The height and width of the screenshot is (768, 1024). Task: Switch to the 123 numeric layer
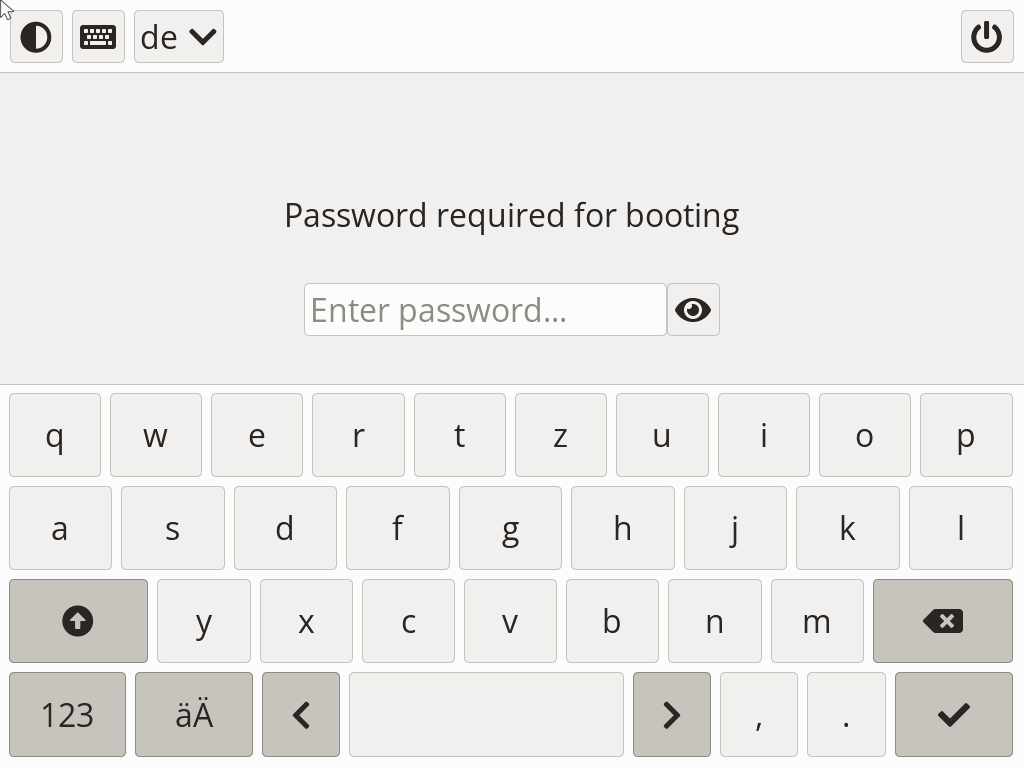(67, 715)
